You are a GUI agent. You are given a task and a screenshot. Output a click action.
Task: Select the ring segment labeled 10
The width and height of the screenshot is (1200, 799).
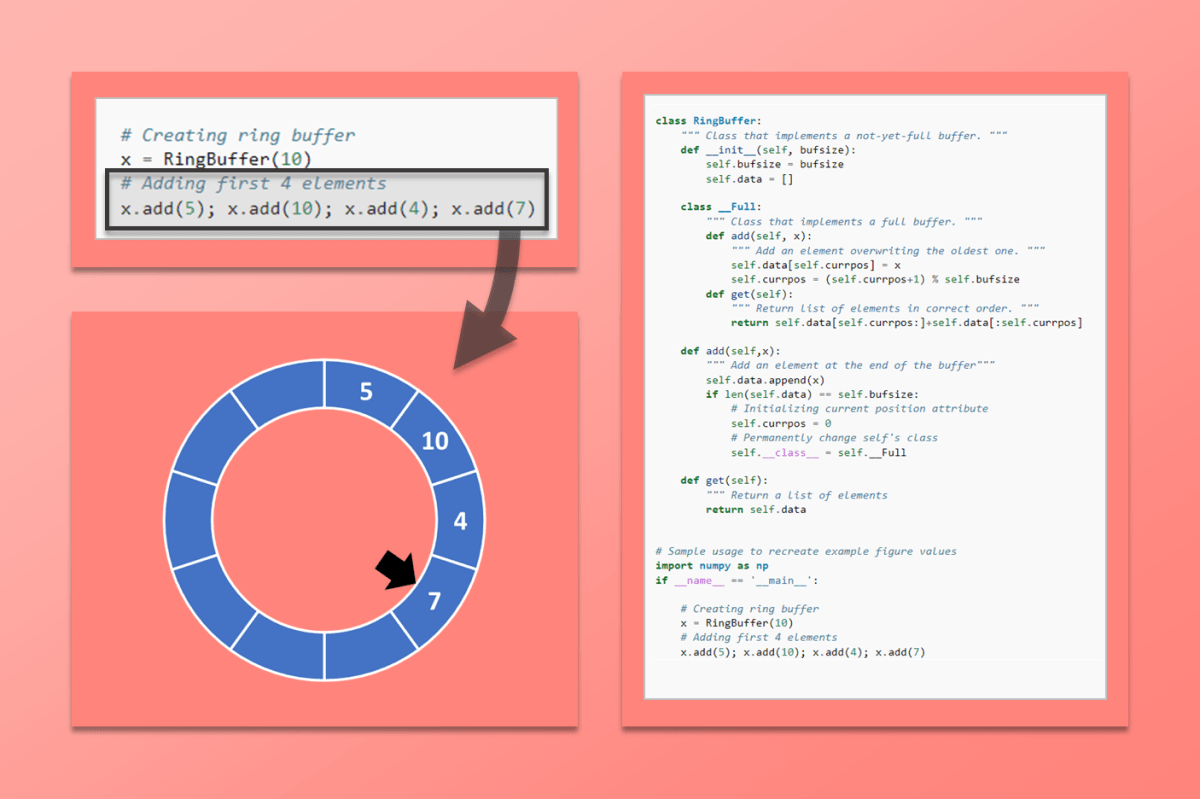[x=434, y=440]
